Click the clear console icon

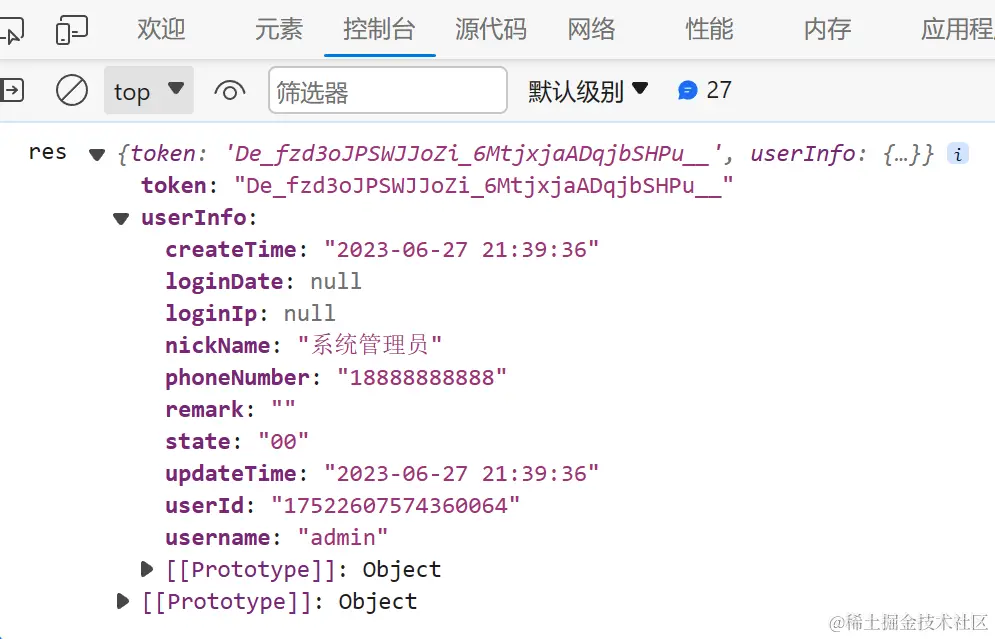[x=72, y=91]
